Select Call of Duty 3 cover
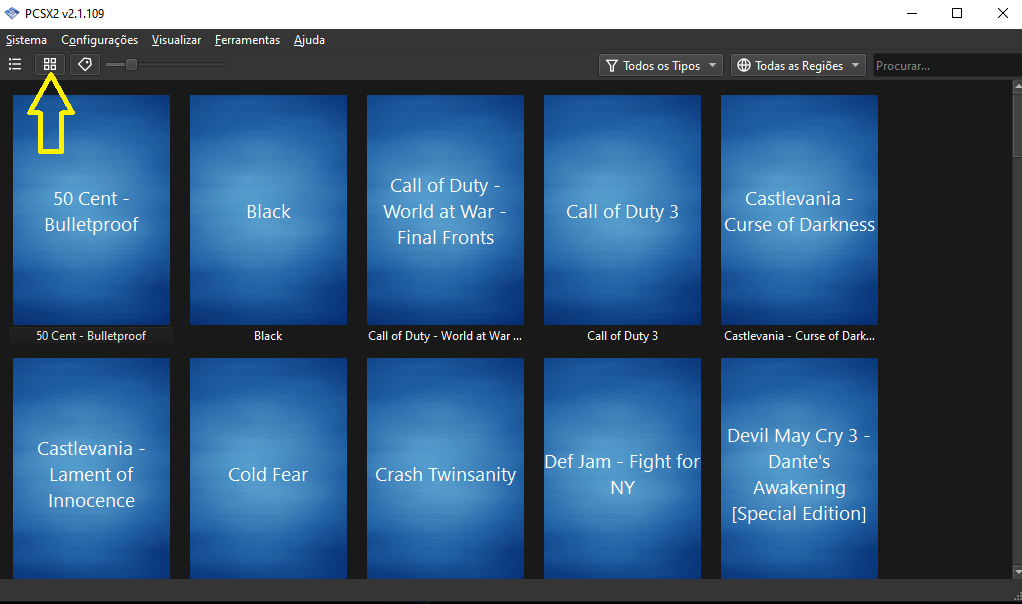1022x604 pixels. click(x=622, y=210)
